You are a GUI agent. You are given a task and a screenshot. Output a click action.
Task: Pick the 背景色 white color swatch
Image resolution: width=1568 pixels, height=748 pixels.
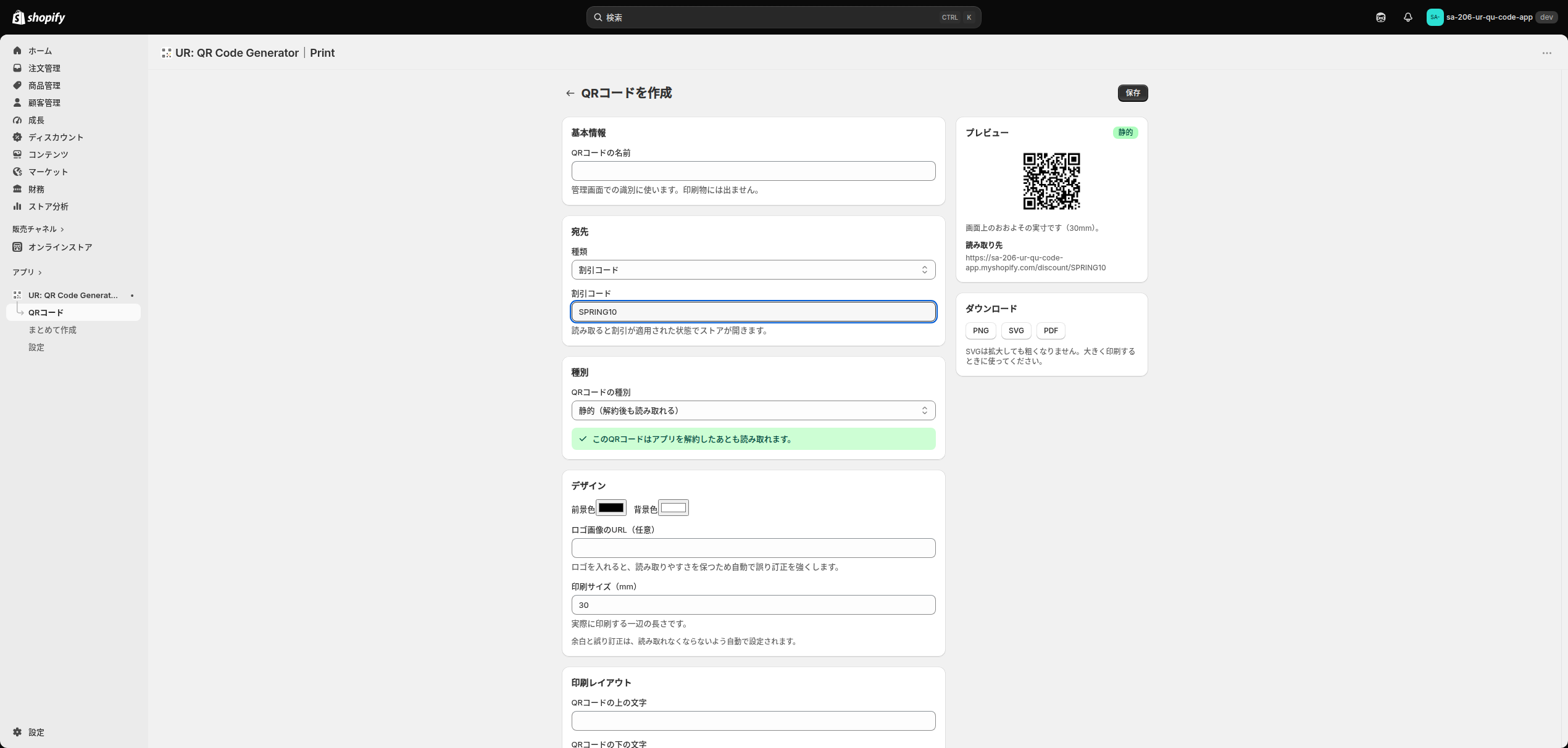(673, 508)
